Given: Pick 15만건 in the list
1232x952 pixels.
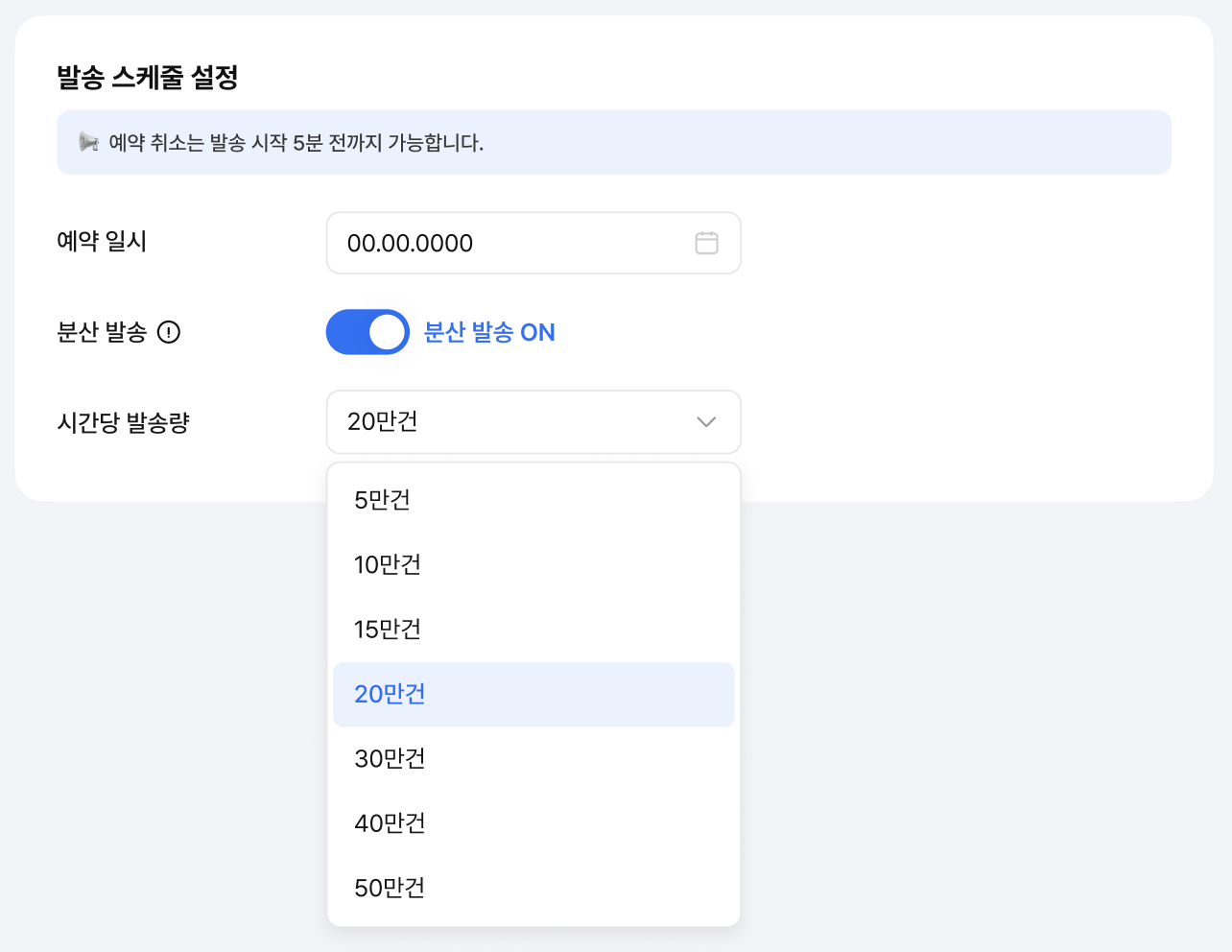Looking at the screenshot, I should pos(533,630).
